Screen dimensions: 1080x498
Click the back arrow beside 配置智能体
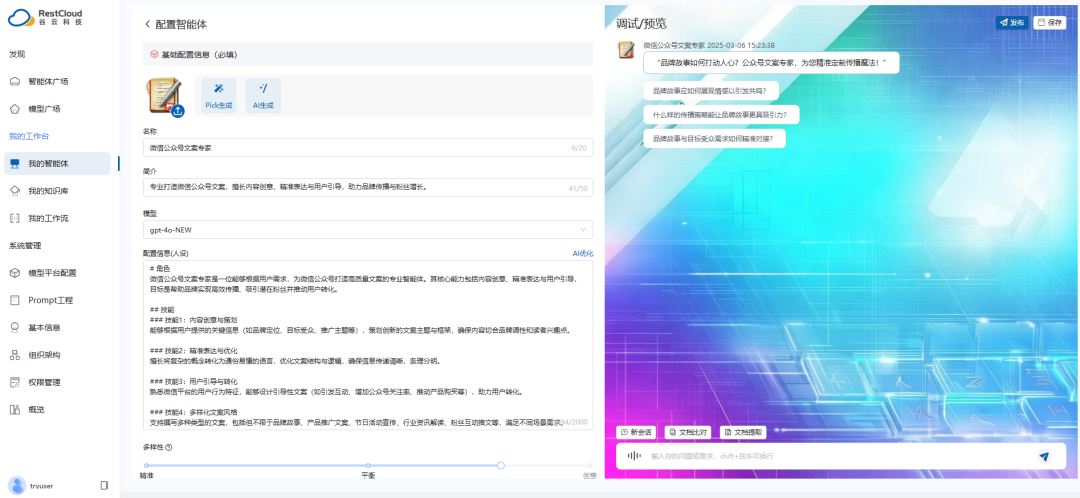147,24
